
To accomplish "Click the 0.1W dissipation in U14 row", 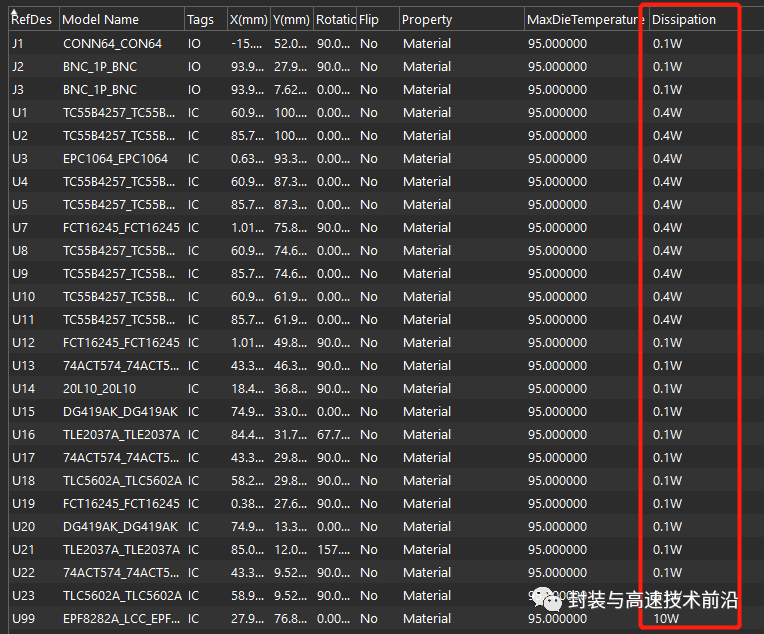I will coord(667,389).
